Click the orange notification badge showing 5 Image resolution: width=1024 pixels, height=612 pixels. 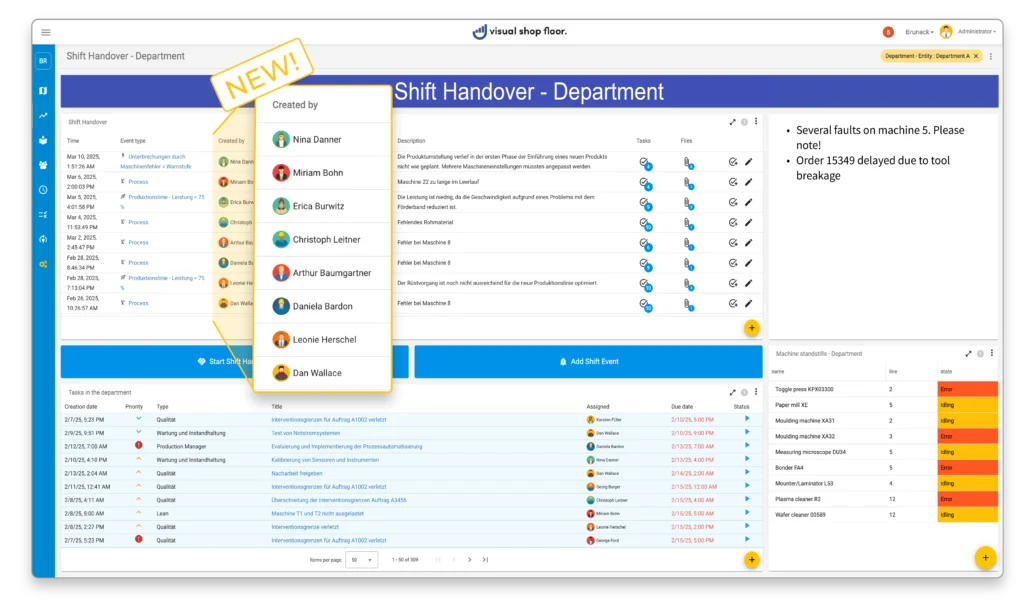(x=888, y=32)
